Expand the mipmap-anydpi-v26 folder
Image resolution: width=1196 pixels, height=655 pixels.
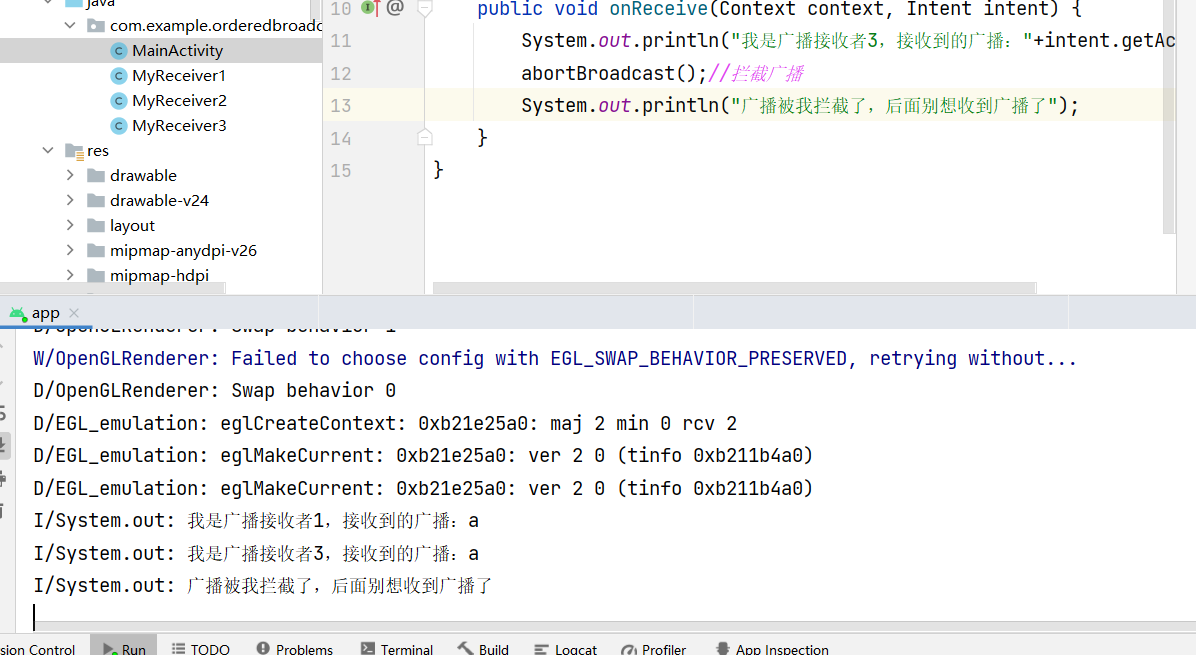[70, 251]
